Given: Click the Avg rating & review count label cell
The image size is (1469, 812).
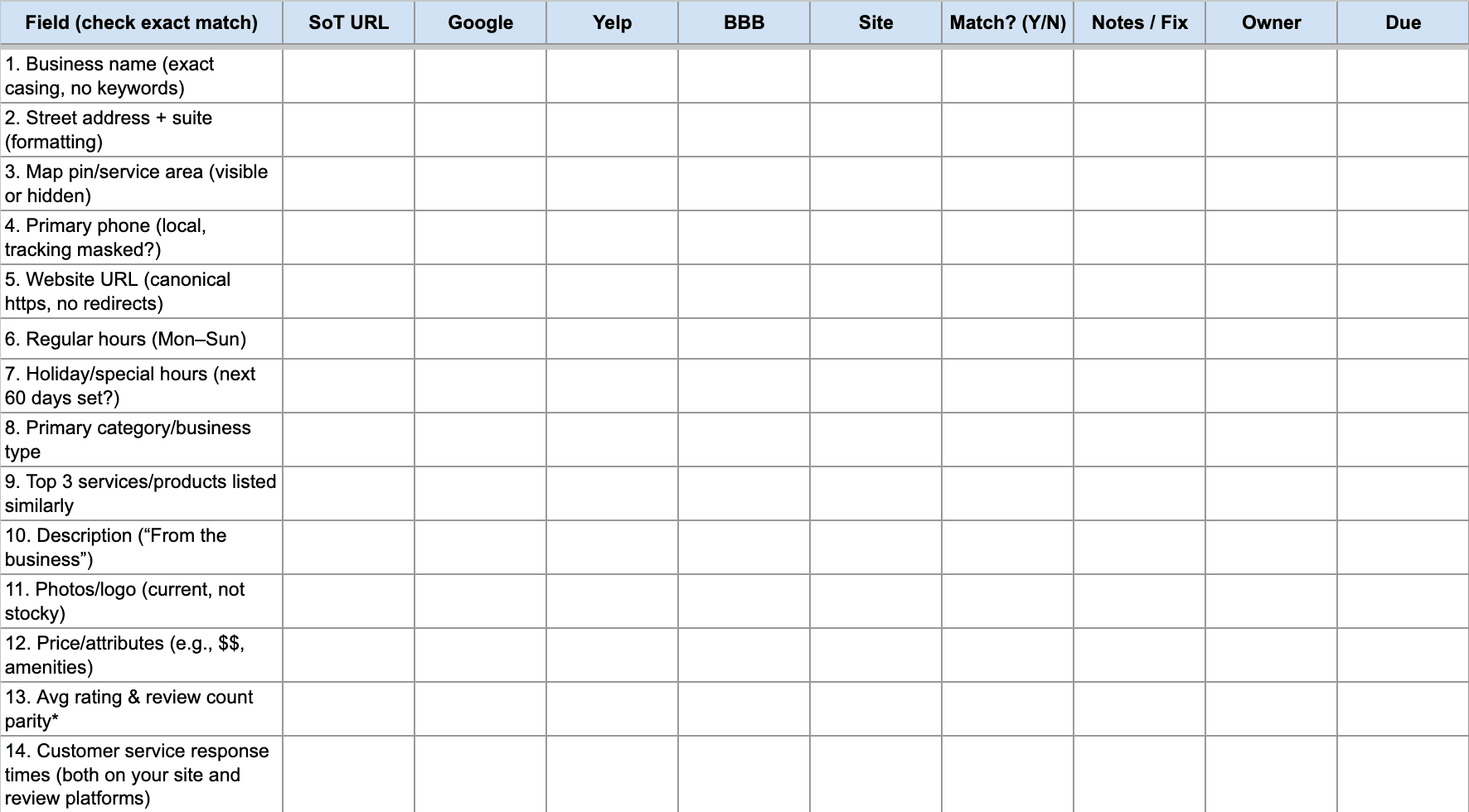Looking at the screenshot, I should pyautogui.click(x=141, y=709).
